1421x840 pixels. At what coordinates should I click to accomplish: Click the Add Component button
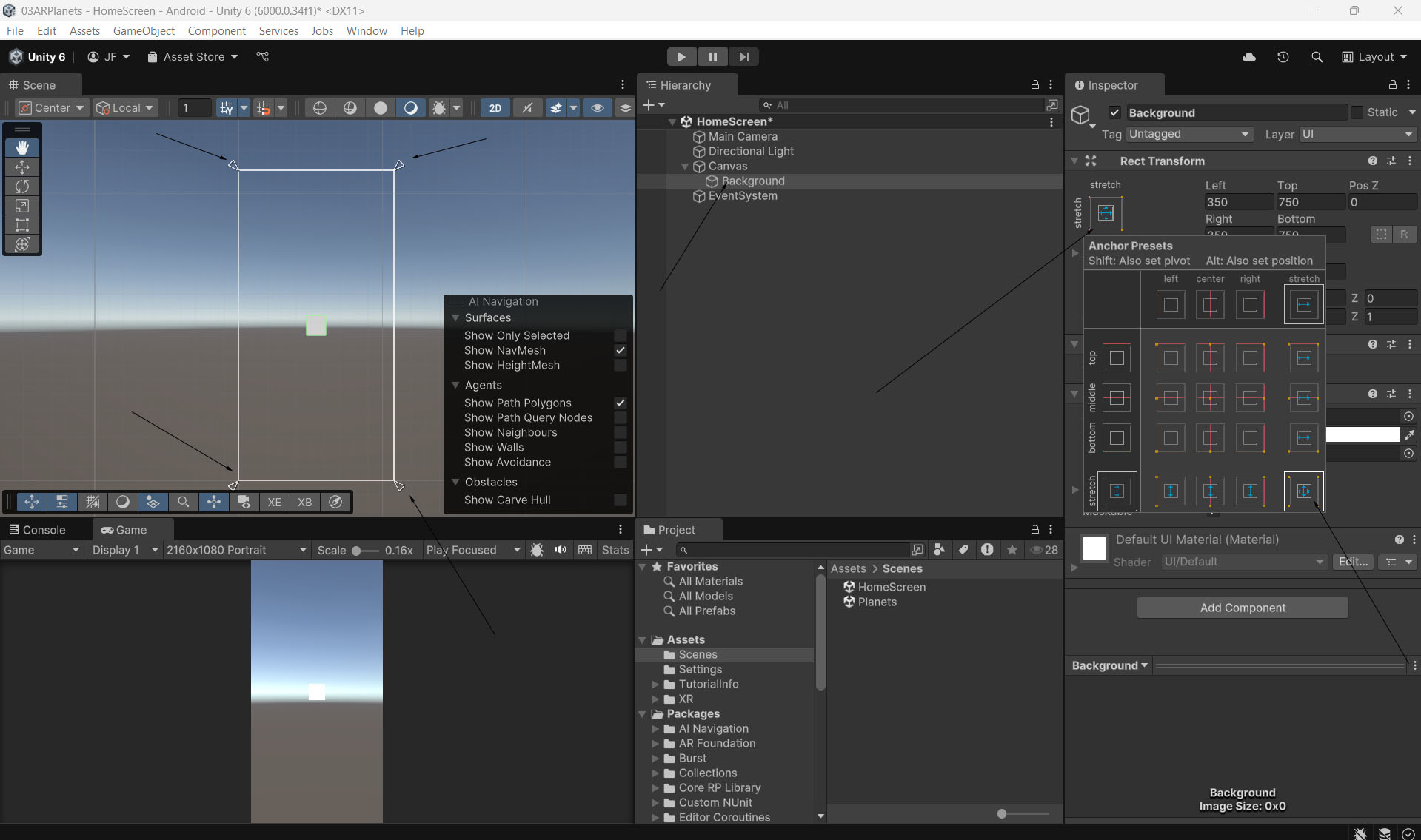[x=1242, y=608]
